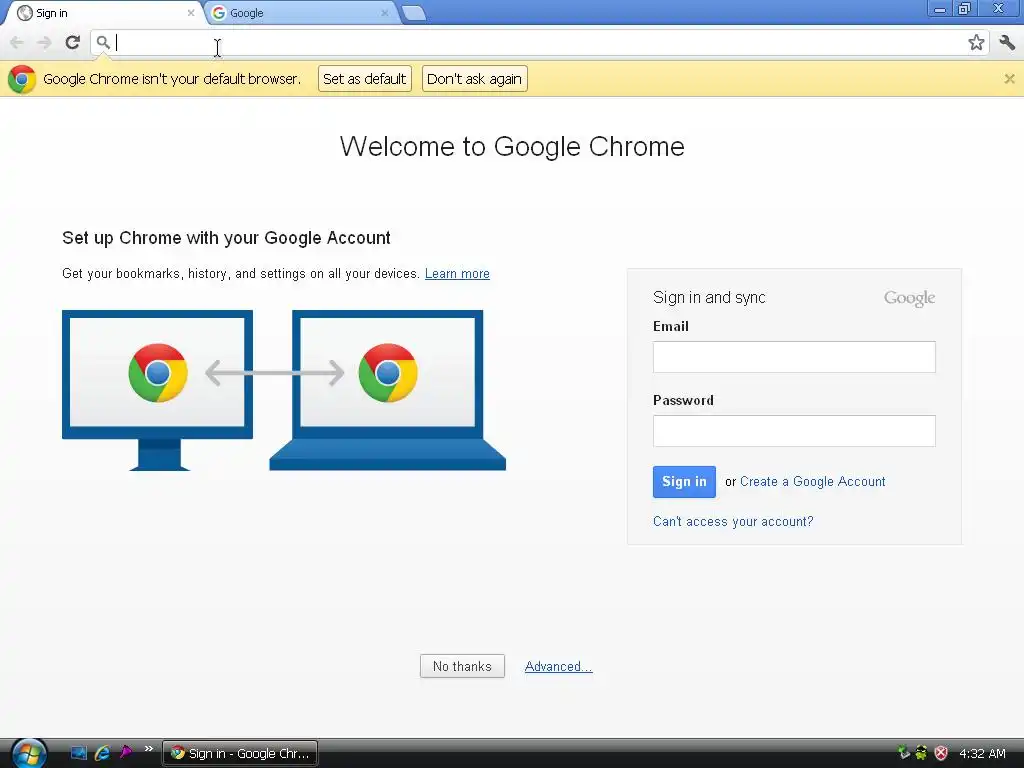
Task: Go forward using the forward arrow
Action: [x=44, y=42]
